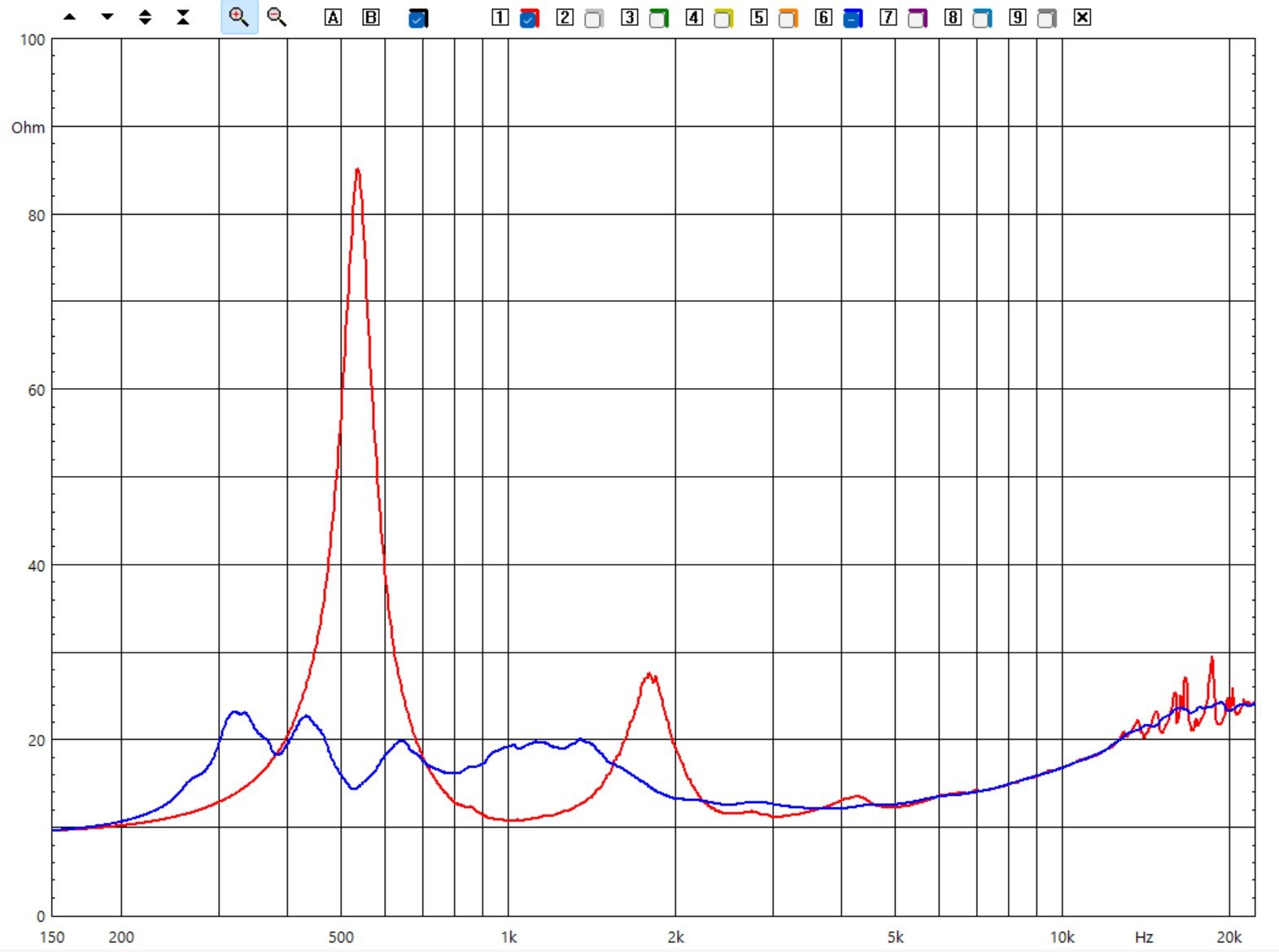Click the up arrow shift icon
Viewport: 1279px width, 952px height.
(x=70, y=17)
